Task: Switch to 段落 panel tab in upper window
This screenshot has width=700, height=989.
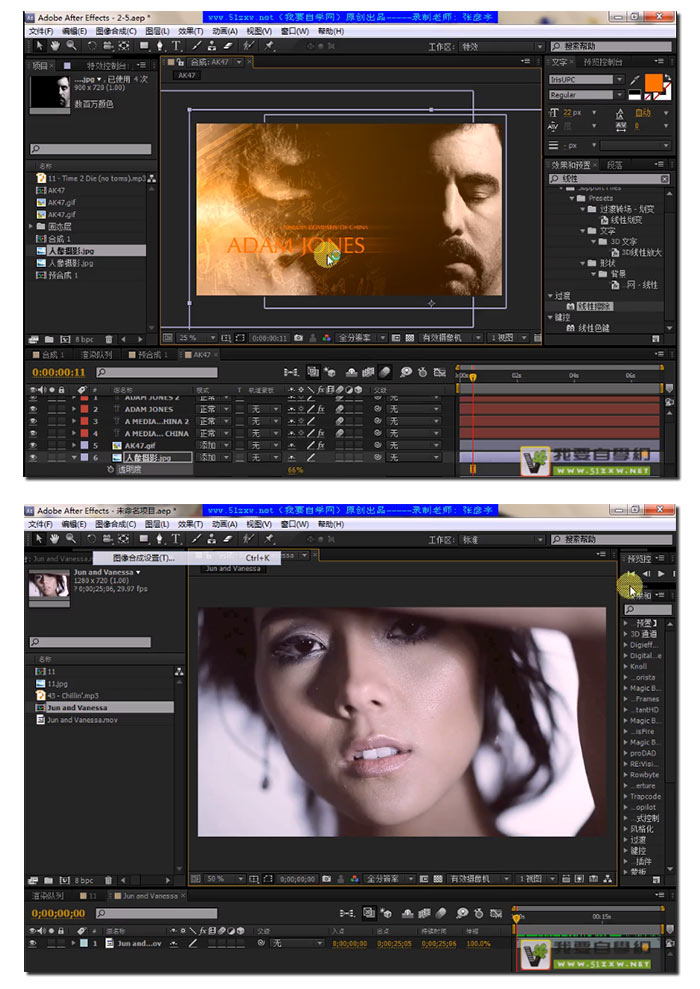Action: click(615, 165)
